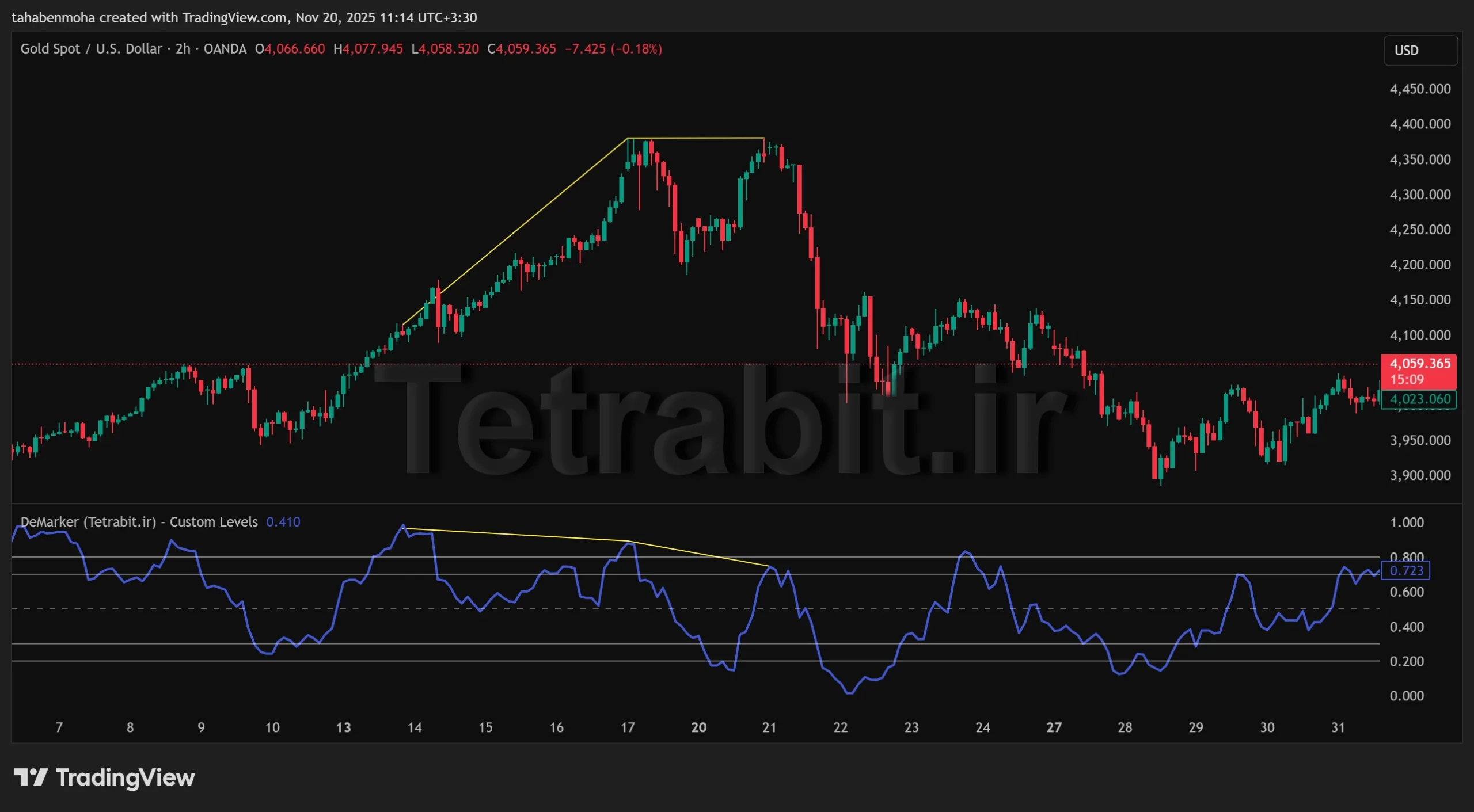Click the high value H4,077.945
The height and width of the screenshot is (812, 1474).
[x=368, y=49]
